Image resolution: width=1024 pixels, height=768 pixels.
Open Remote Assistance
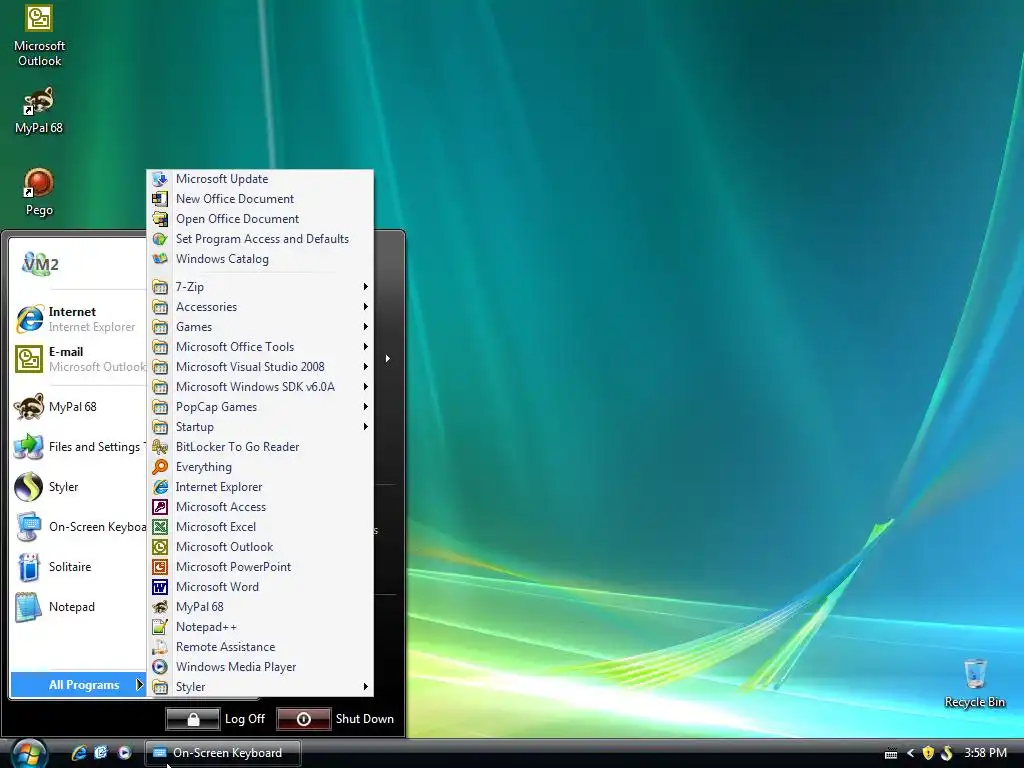261,647
